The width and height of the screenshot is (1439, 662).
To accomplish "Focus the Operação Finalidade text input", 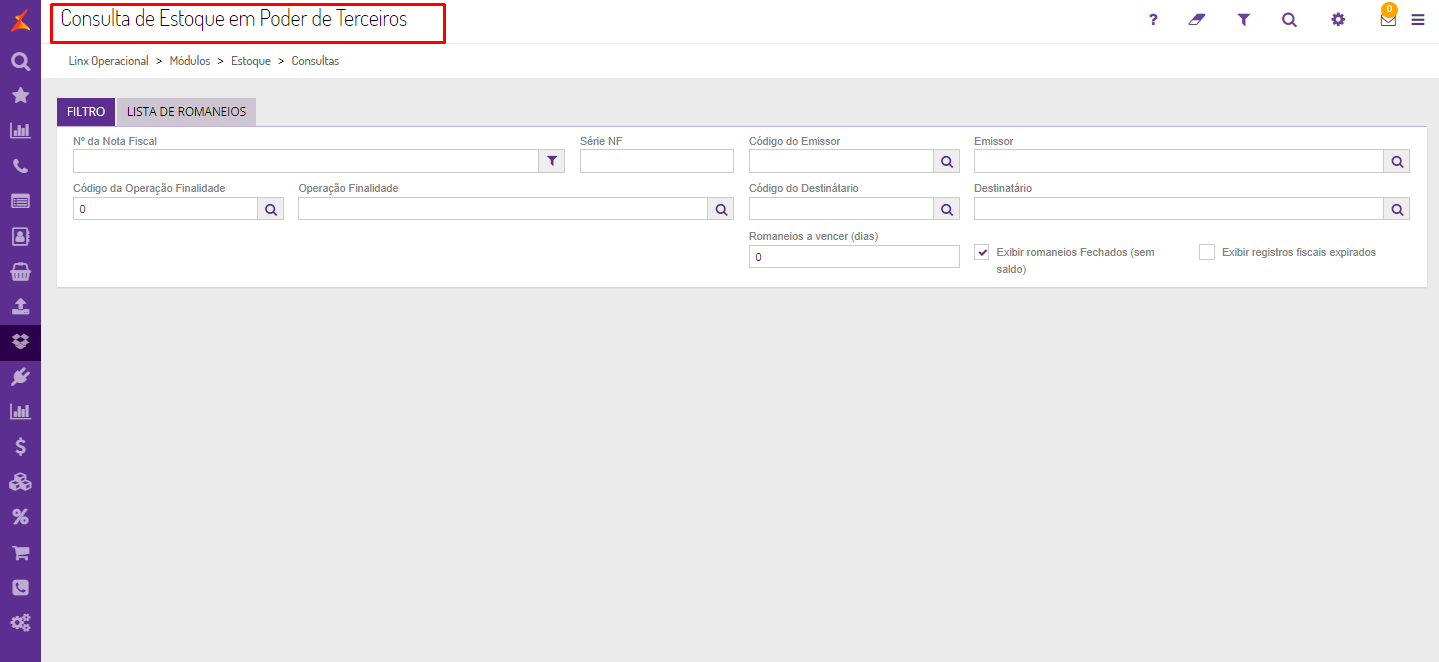I will tap(503, 208).
